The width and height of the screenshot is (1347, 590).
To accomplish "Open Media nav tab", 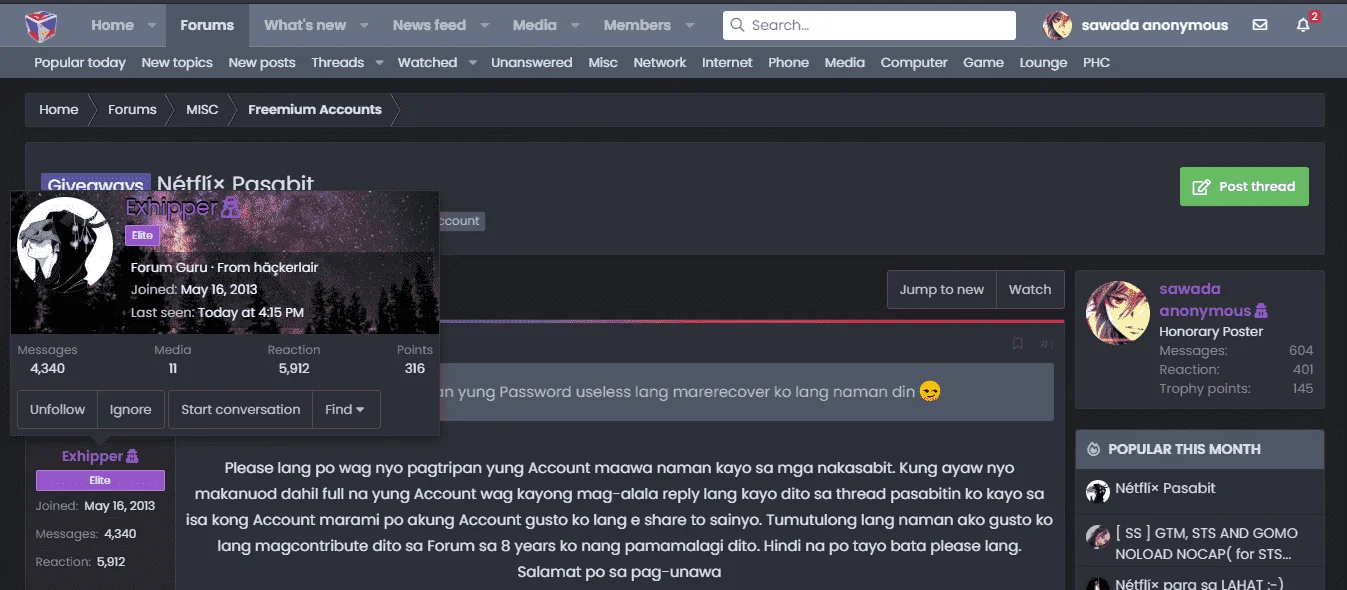I will 535,25.
